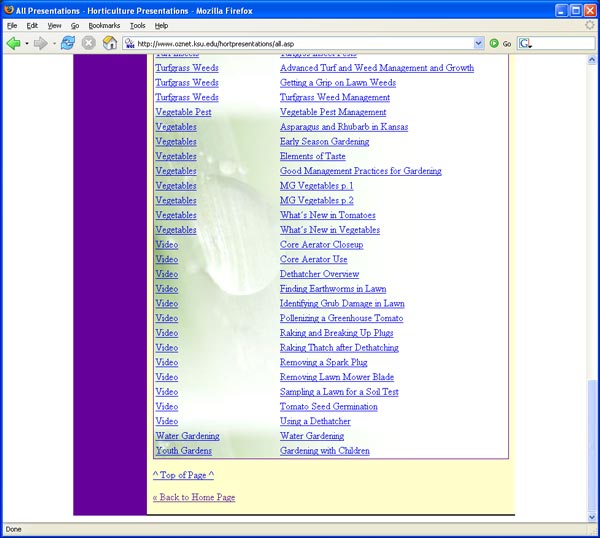Jump to Top of Page link
600x538 pixels.
point(183,475)
